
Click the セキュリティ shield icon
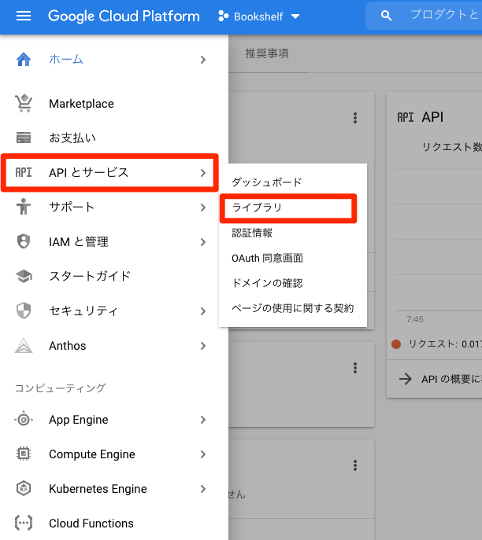point(23,311)
